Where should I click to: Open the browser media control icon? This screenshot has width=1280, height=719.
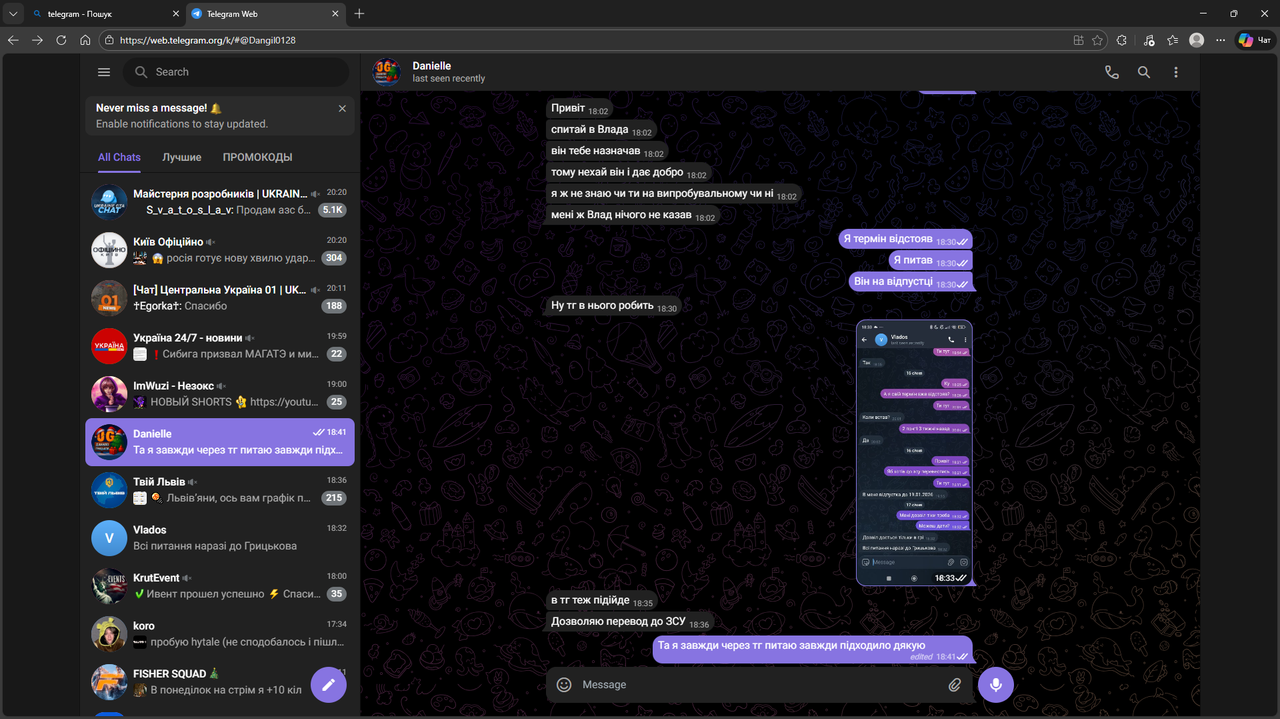[1147, 40]
